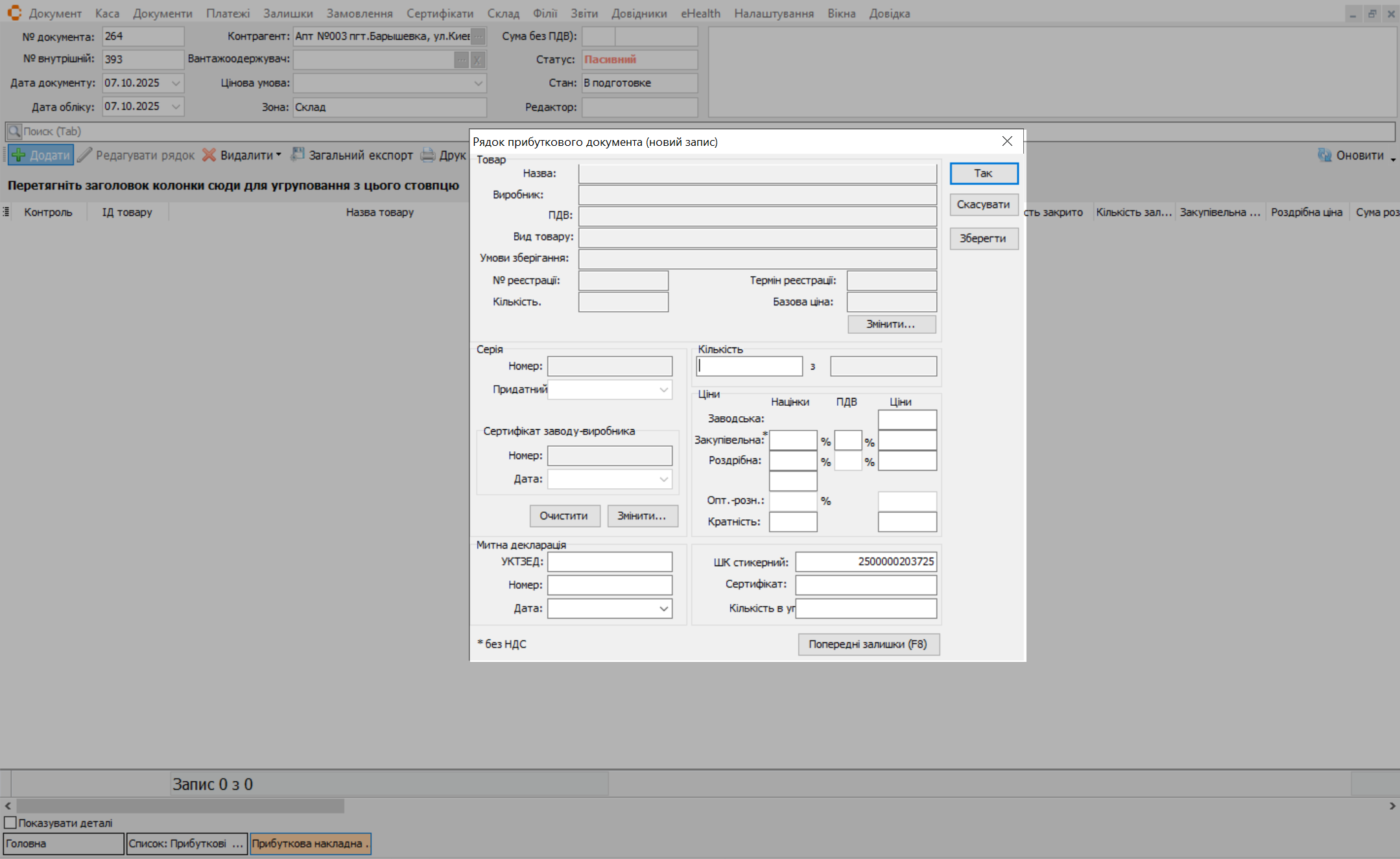Open the Цінова умова dropdown
This screenshot has width=1400, height=859.
pyautogui.click(x=478, y=83)
